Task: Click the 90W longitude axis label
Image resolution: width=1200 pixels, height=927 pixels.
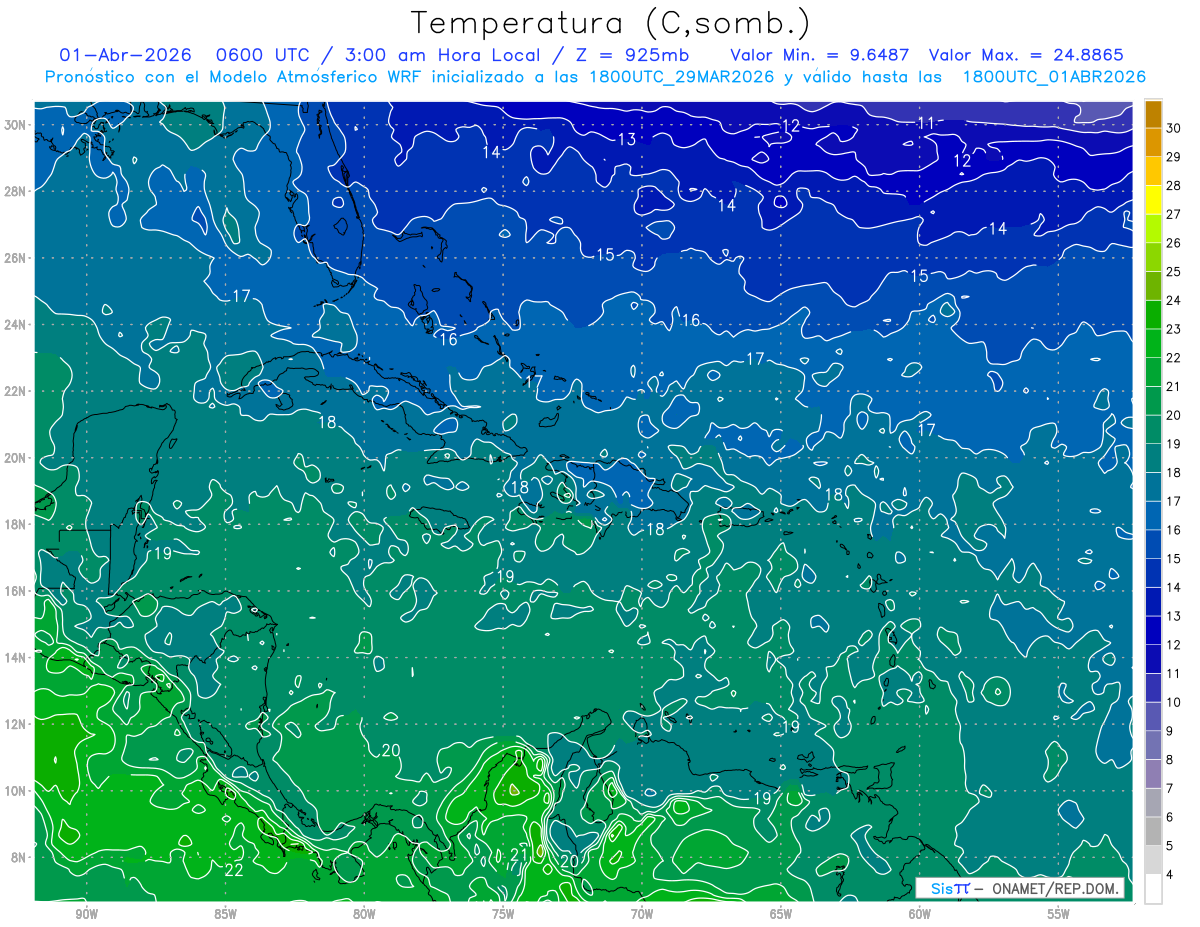Action: [x=86, y=914]
